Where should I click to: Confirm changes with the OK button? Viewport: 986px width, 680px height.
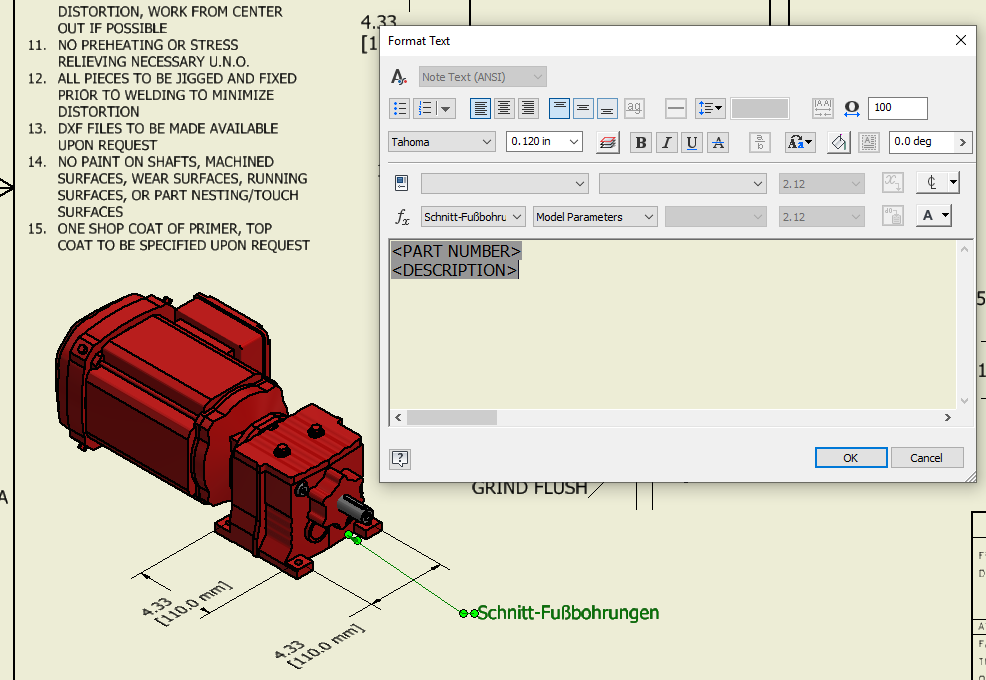(x=851, y=457)
